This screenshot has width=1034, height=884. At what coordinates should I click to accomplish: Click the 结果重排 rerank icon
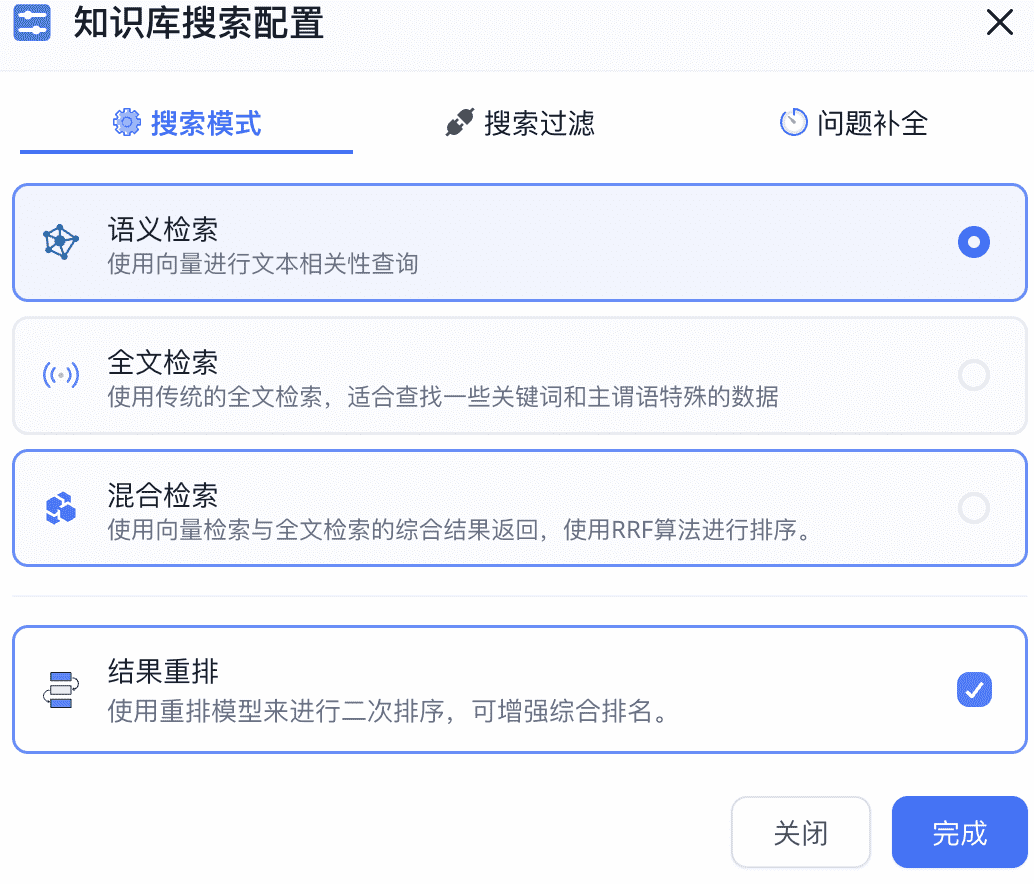click(61, 690)
